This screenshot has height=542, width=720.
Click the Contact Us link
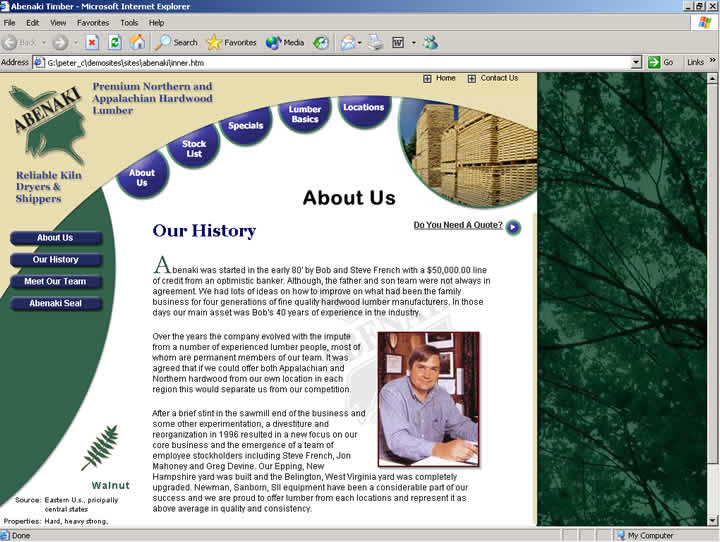pos(499,78)
